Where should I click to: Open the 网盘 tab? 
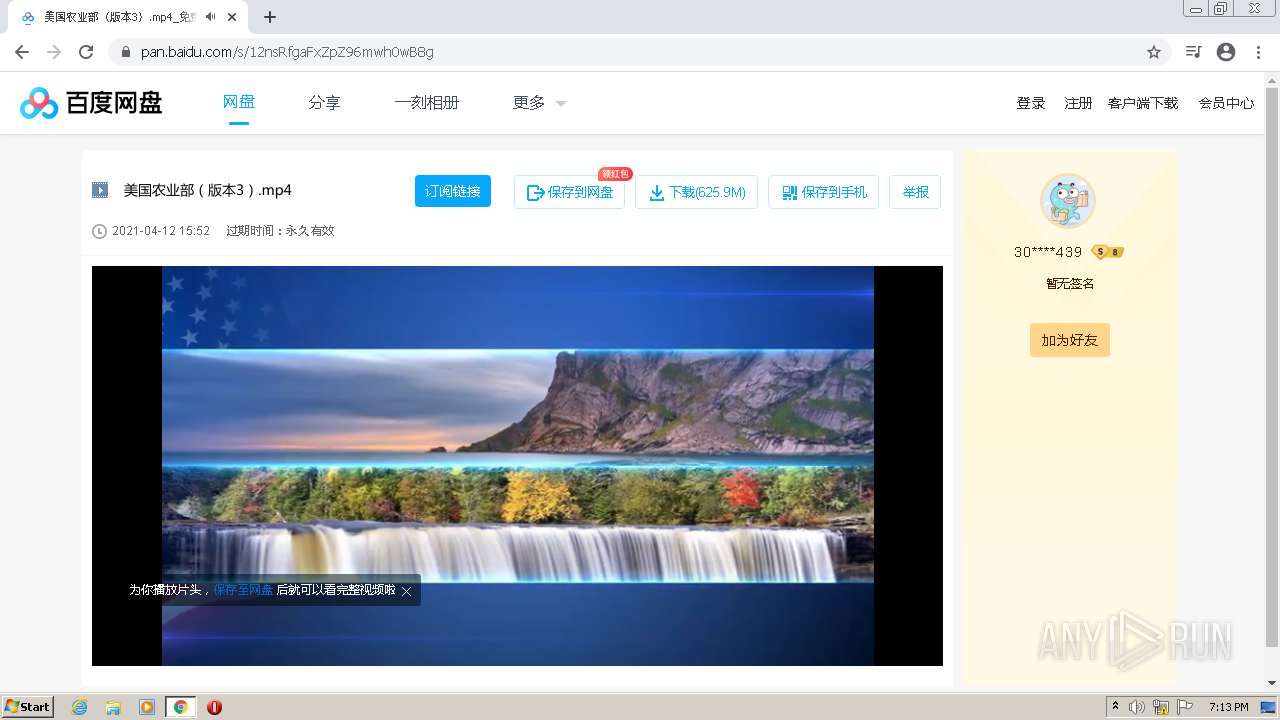(x=239, y=102)
